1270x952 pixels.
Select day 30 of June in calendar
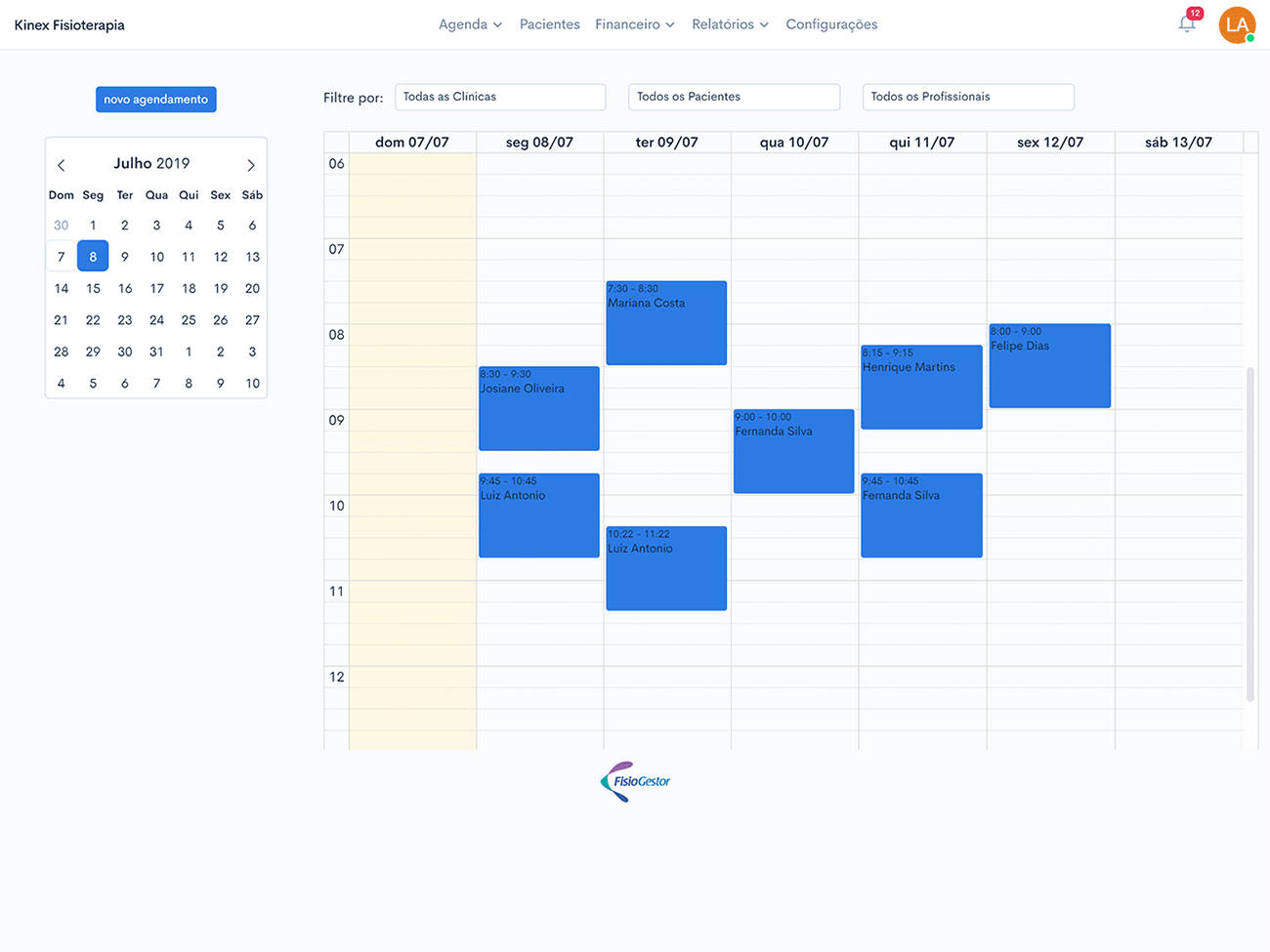[61, 225]
